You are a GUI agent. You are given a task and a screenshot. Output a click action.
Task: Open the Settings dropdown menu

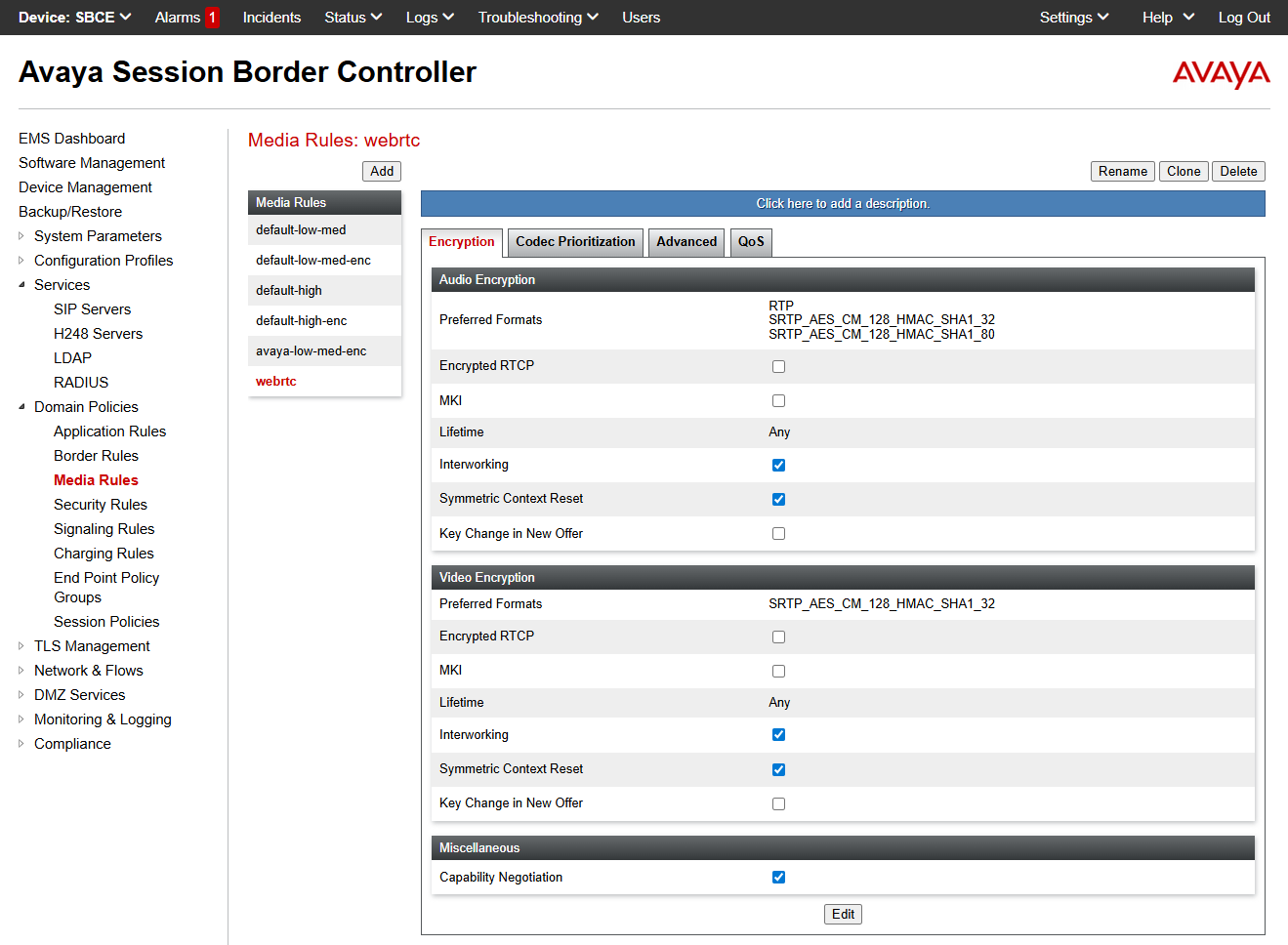click(x=1073, y=18)
